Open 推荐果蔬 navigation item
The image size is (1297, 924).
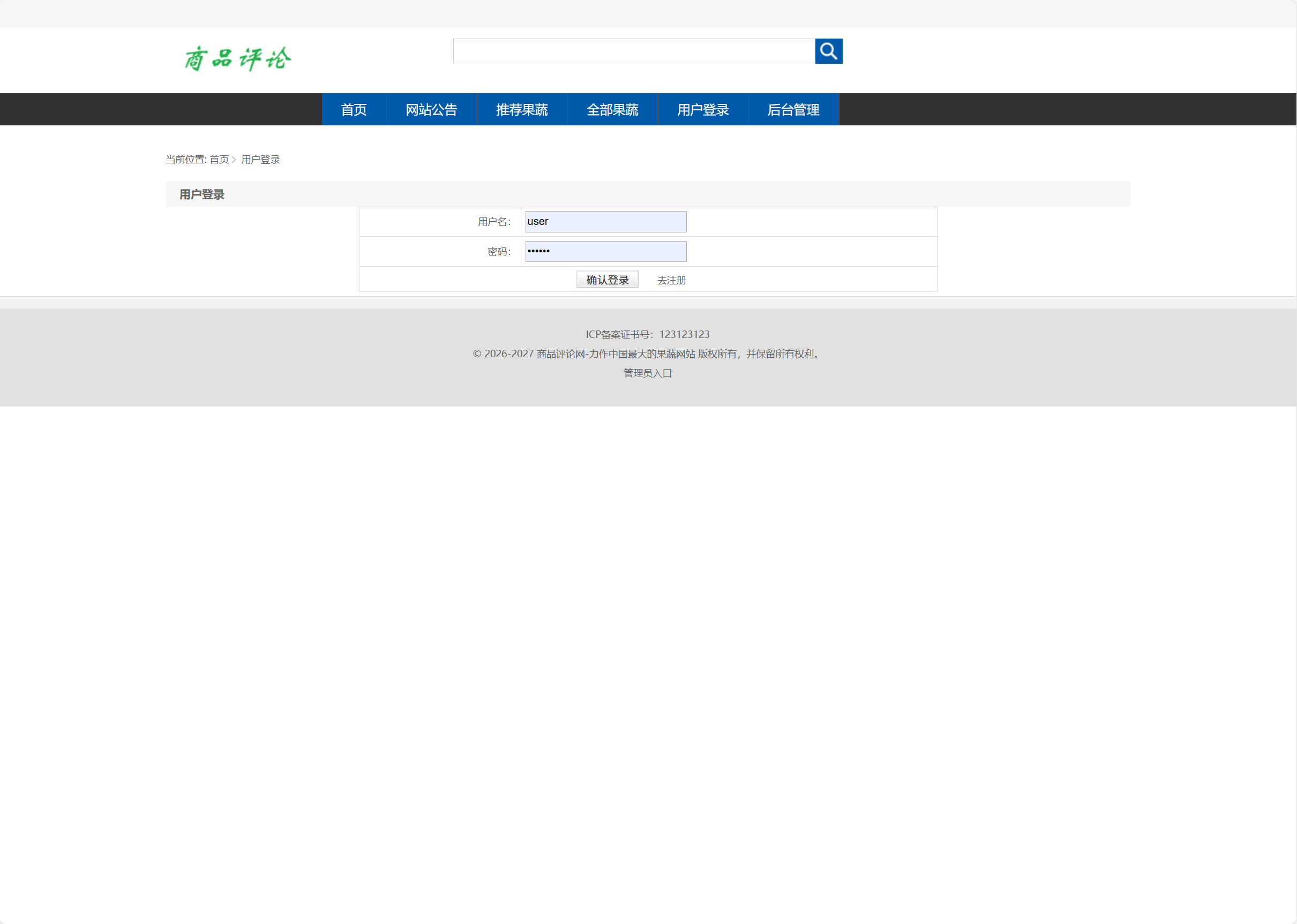tap(521, 109)
